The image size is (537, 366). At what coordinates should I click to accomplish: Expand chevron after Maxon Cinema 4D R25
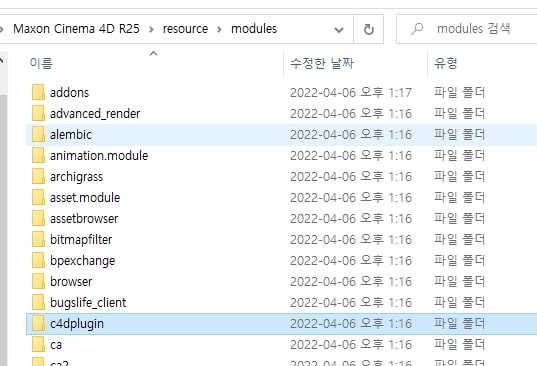151,29
